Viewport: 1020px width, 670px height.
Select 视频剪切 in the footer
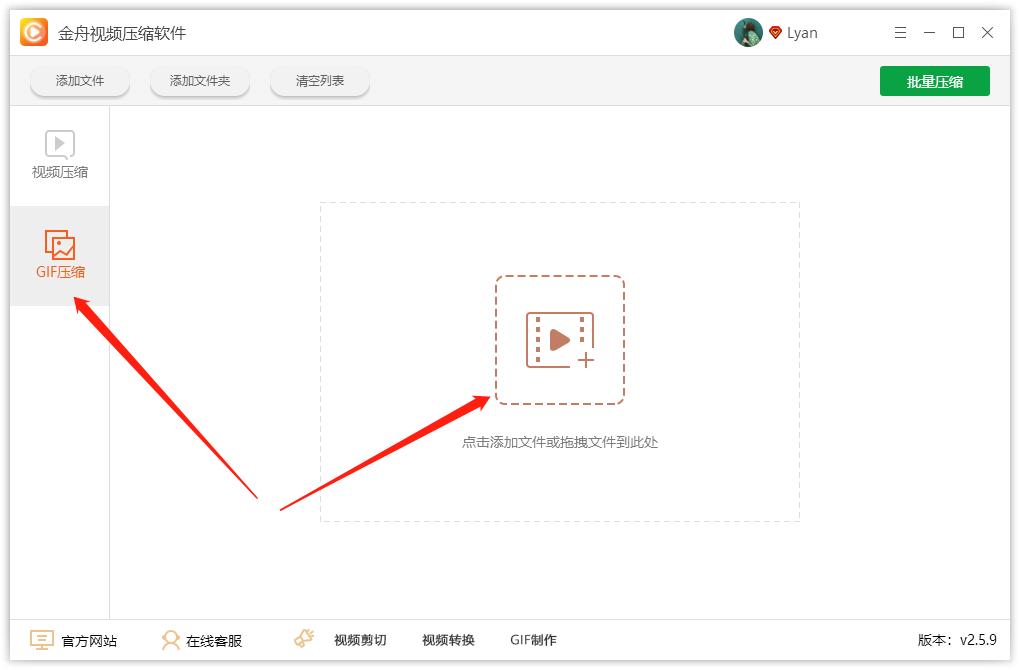[360, 640]
